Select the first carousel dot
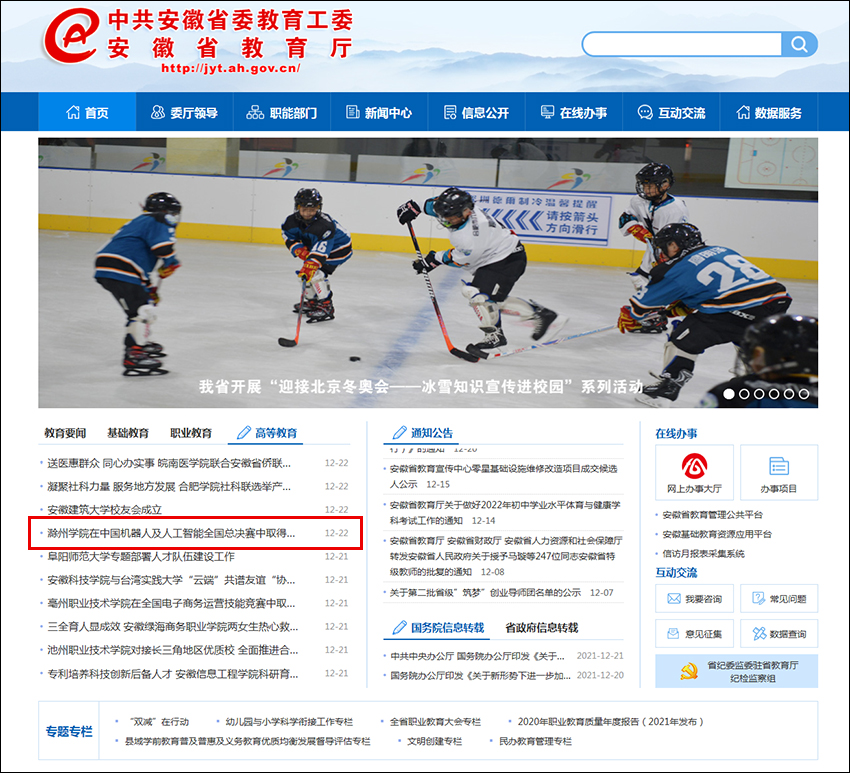Image resolution: width=850 pixels, height=773 pixels. tap(729, 394)
